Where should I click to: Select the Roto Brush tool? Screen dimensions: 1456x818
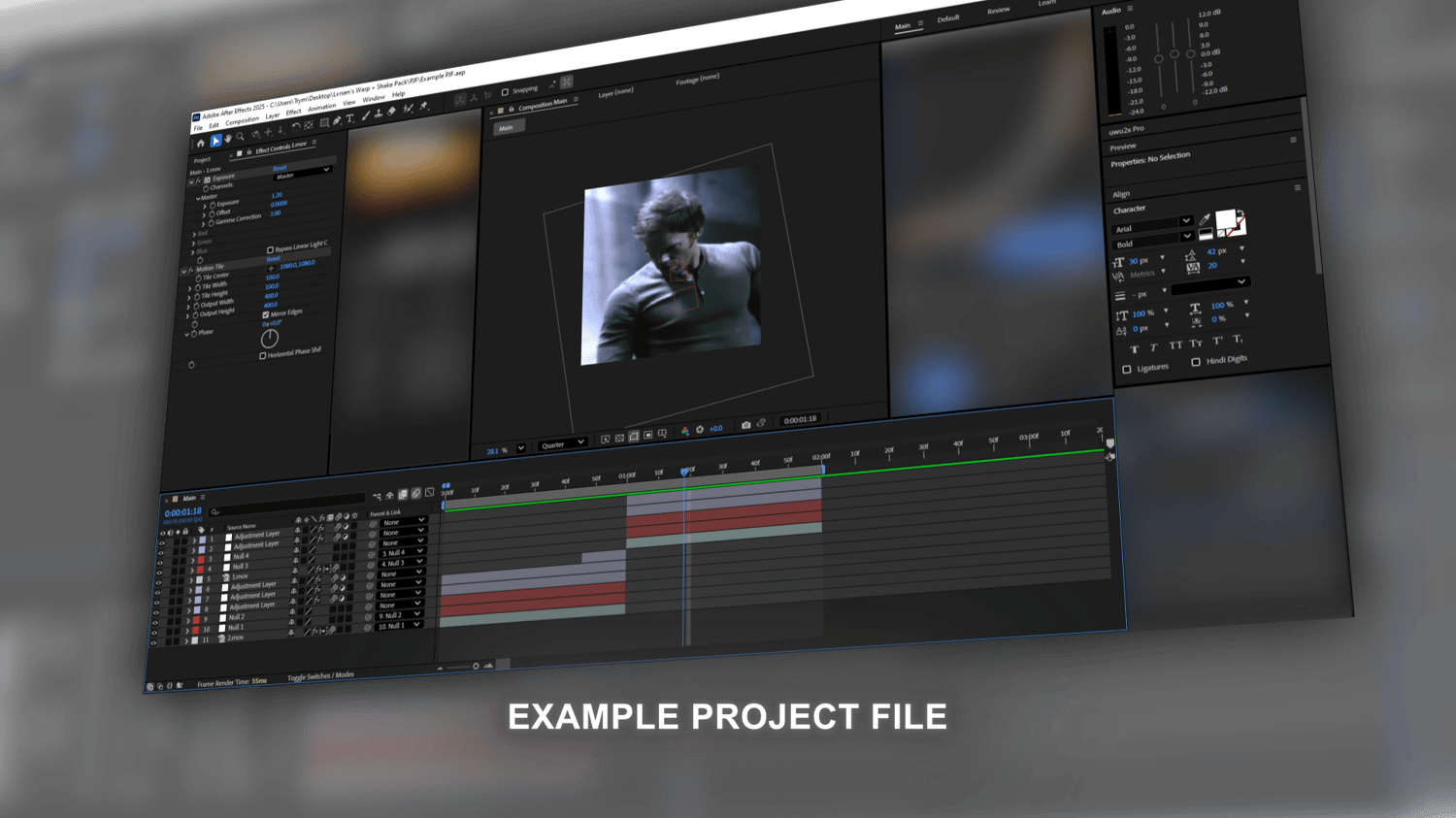pyautogui.click(x=408, y=109)
